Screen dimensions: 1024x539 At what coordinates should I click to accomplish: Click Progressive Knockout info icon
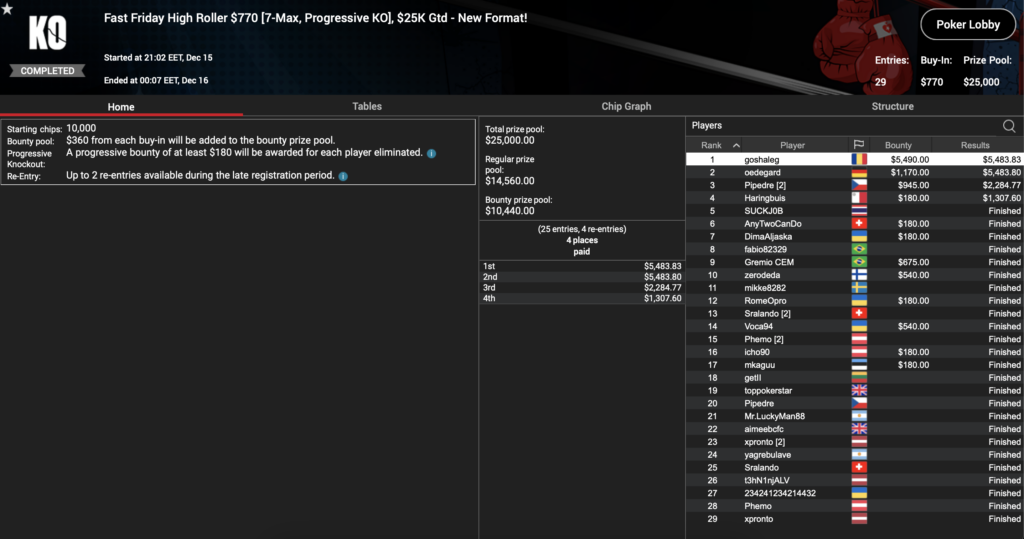pos(431,153)
